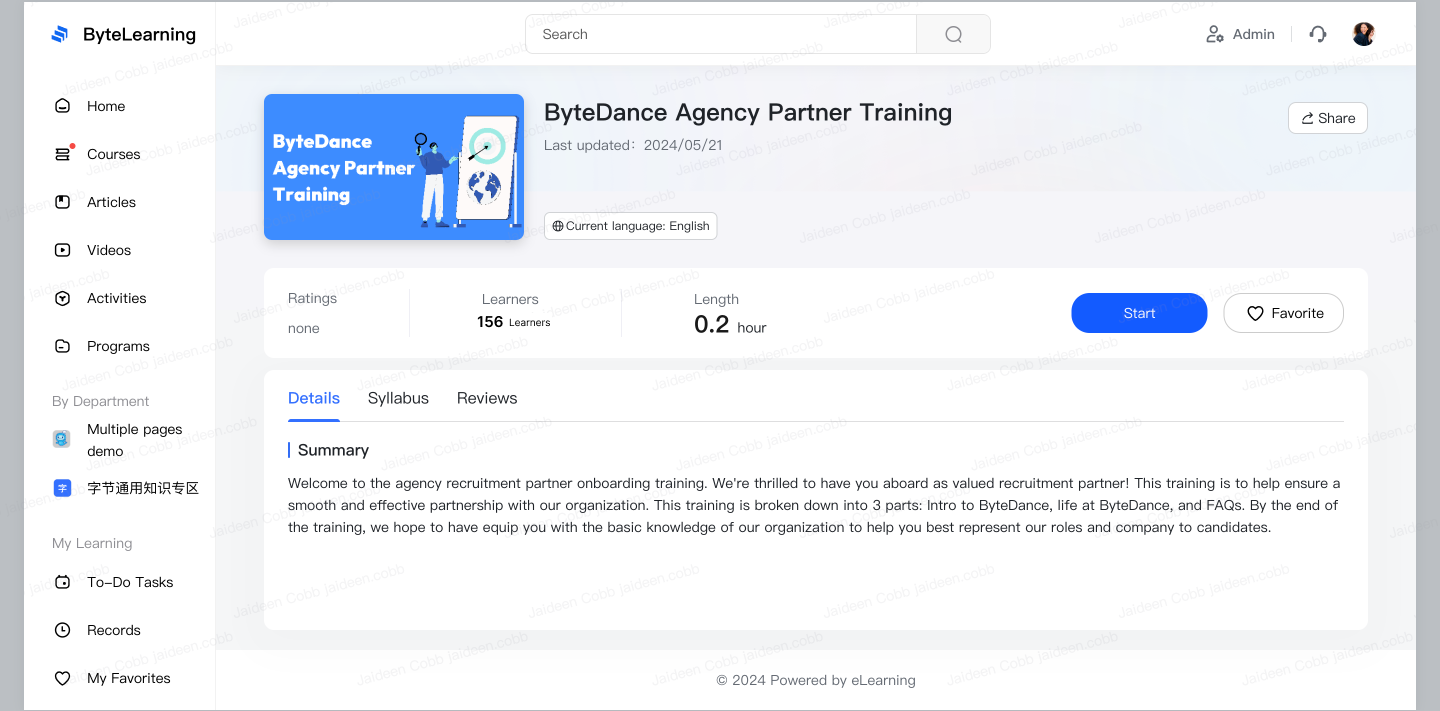Click the To-Do Tasks icon
This screenshot has height=711, width=1440.
point(62,582)
